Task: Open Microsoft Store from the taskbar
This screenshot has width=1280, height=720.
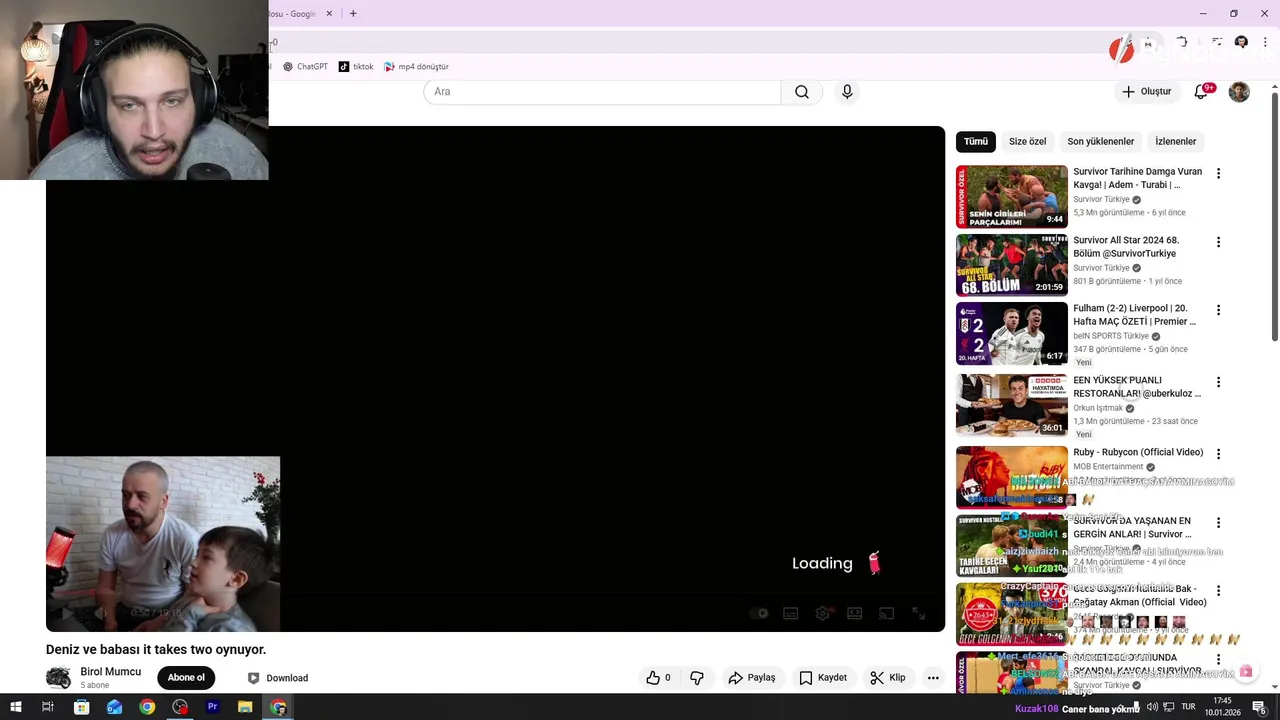Action: pyautogui.click(x=82, y=707)
